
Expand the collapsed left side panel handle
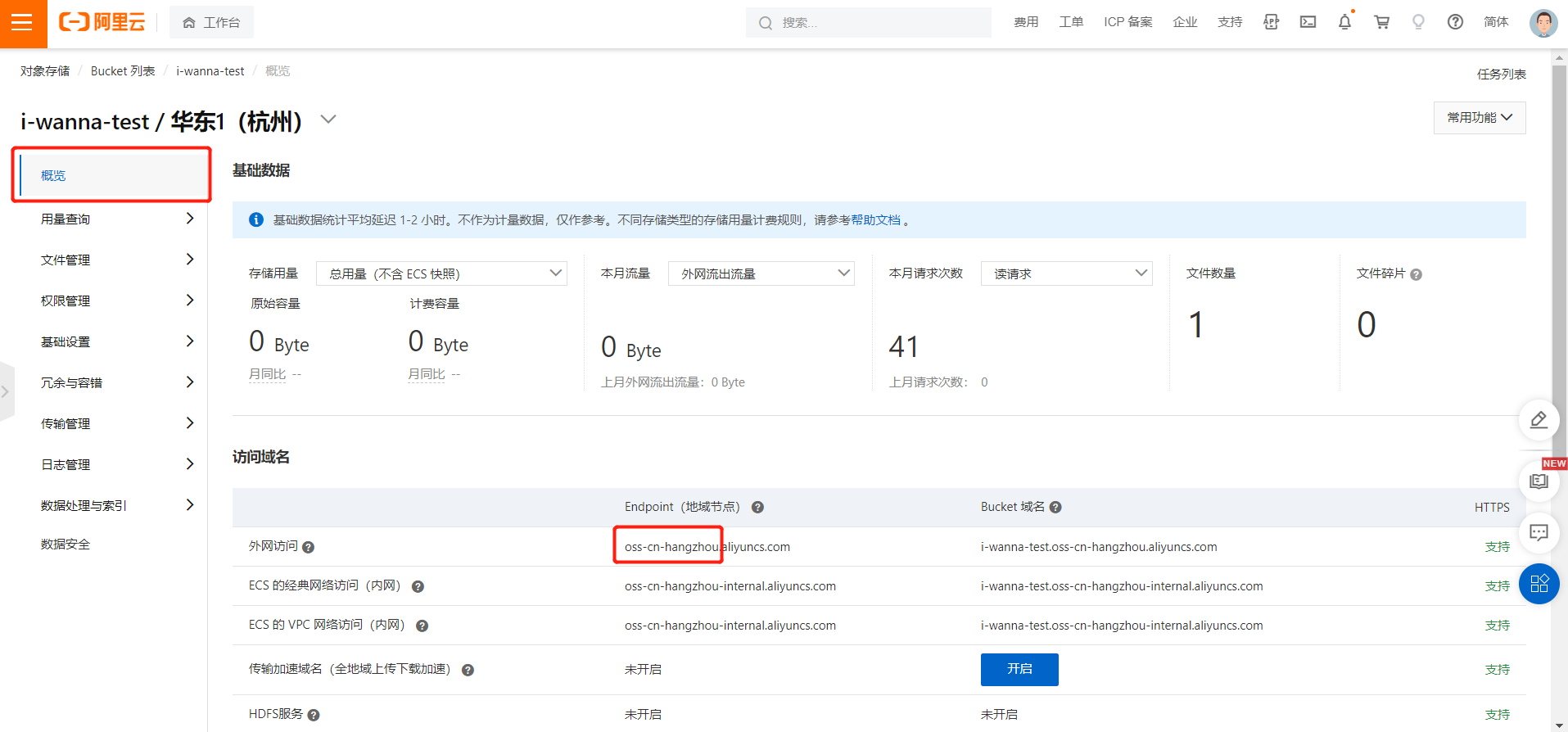click(7, 391)
